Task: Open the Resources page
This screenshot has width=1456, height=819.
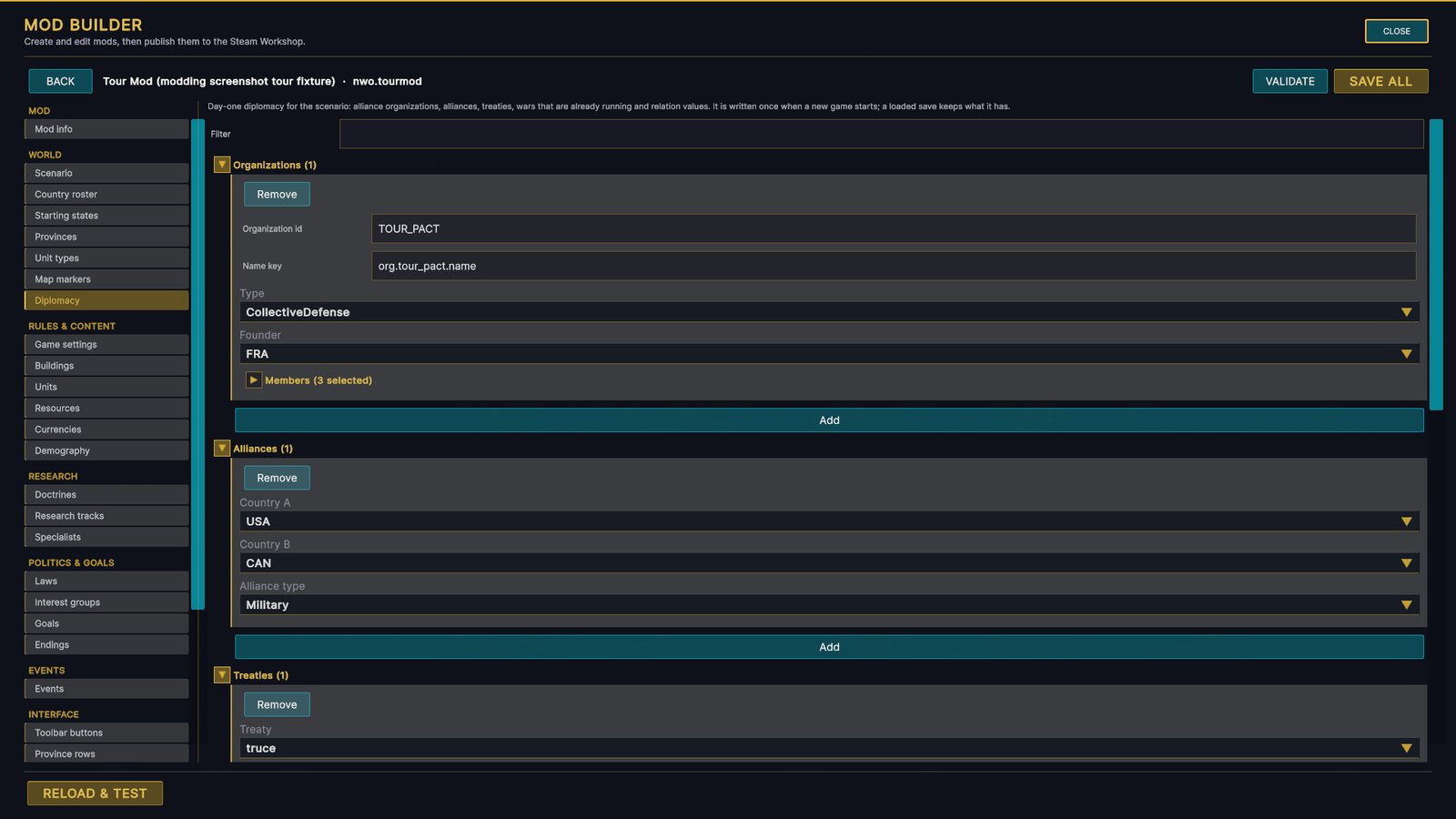Action: (x=106, y=408)
